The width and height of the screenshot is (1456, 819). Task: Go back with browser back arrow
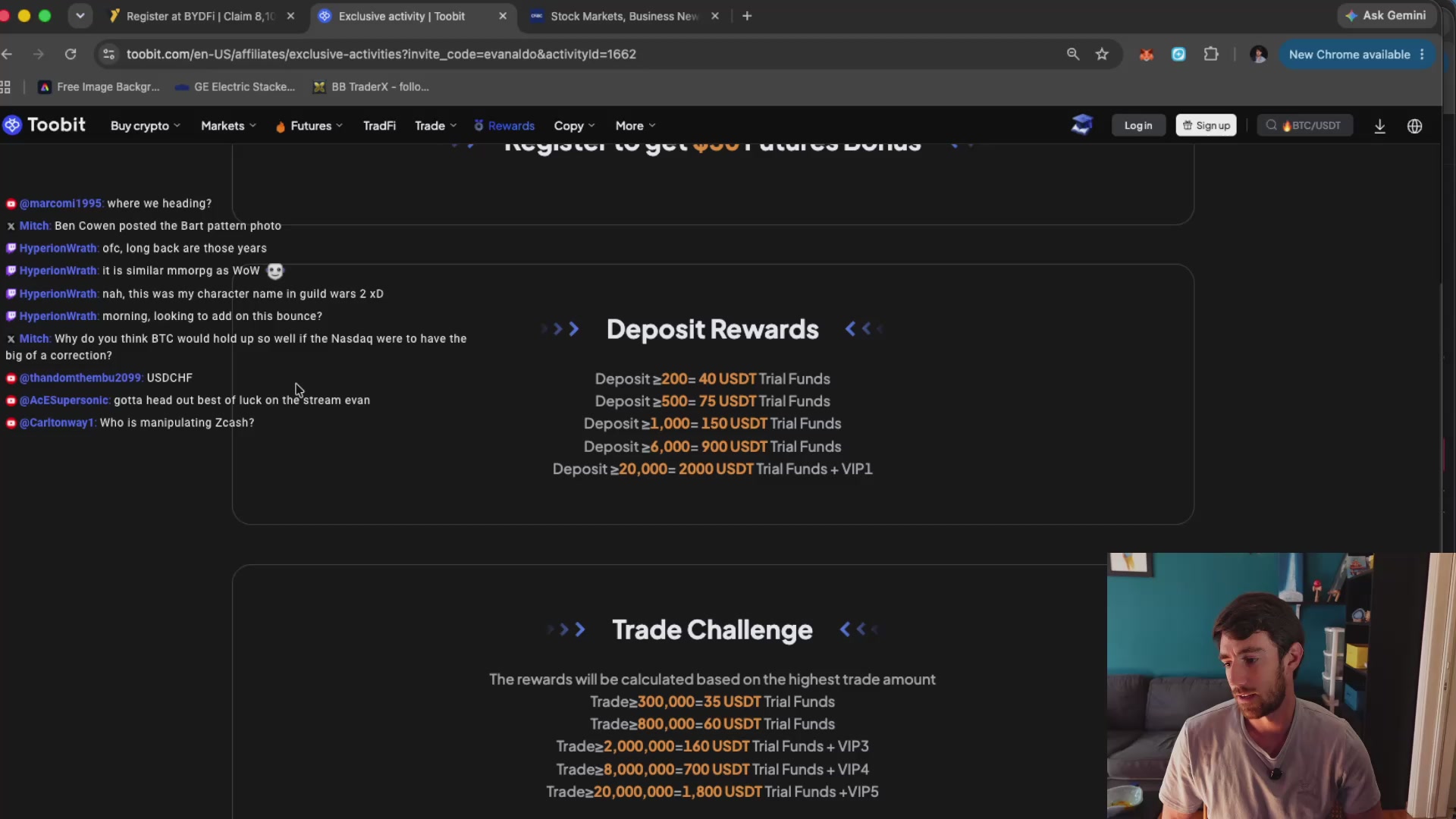pos(7,54)
